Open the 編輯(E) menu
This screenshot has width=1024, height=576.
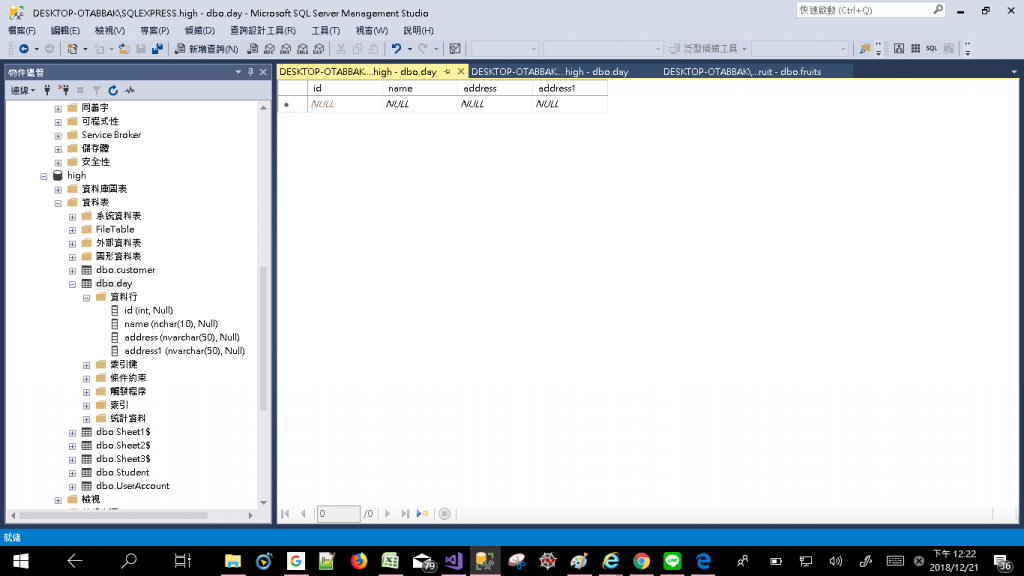click(65, 31)
